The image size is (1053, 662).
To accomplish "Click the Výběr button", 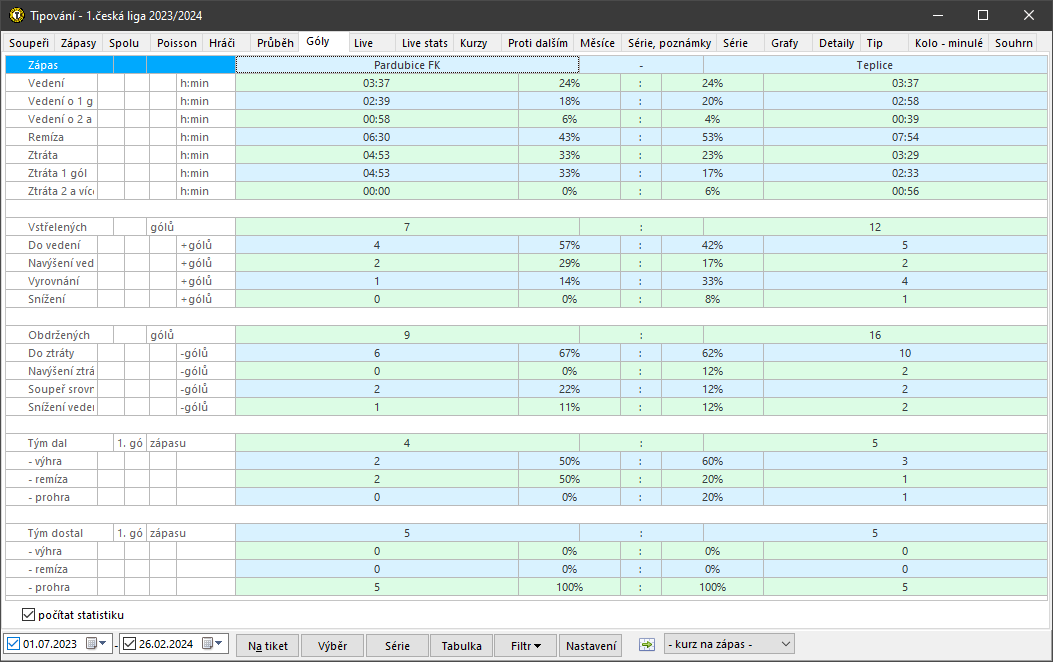I will (332, 646).
